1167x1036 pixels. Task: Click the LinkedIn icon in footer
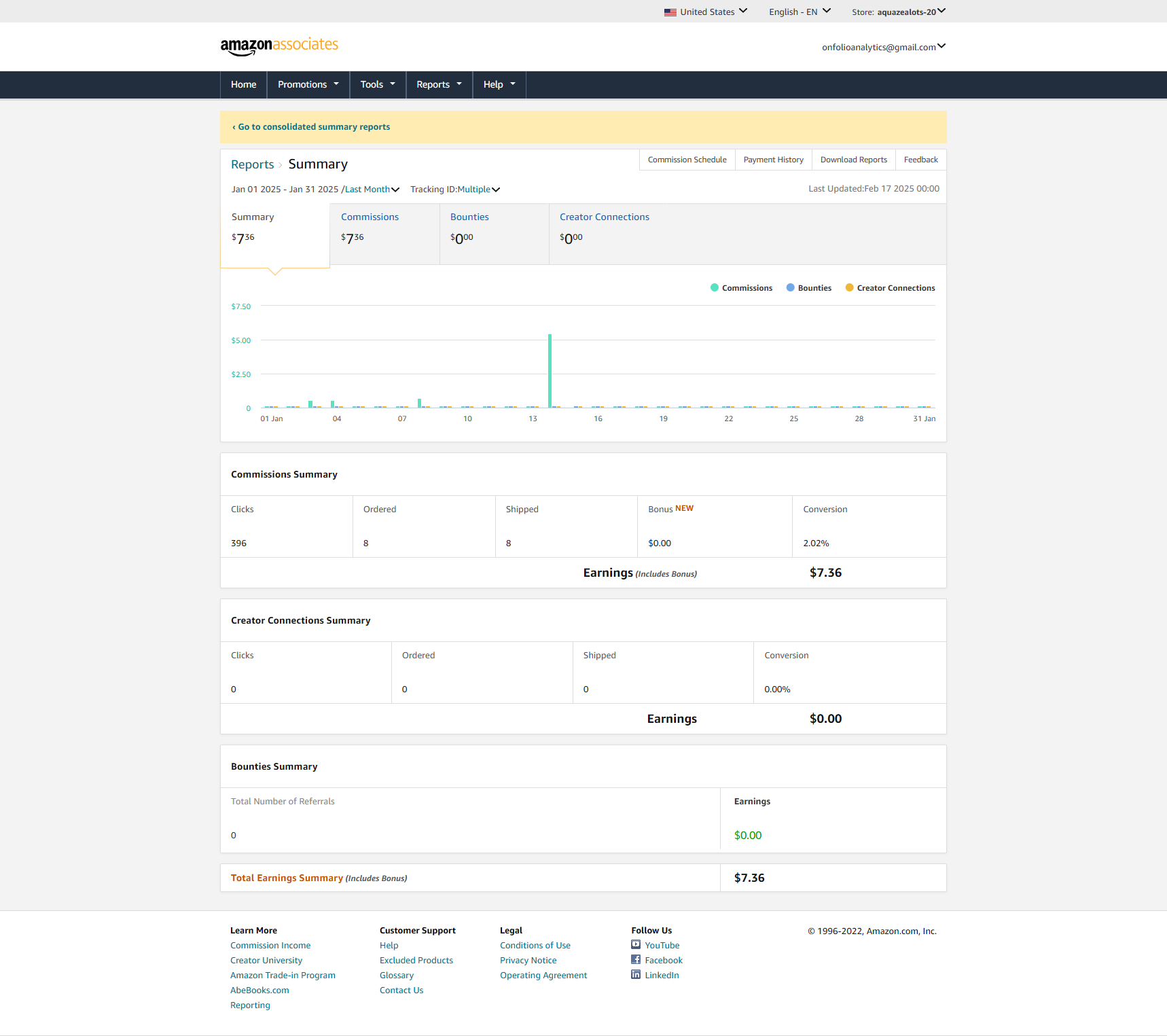click(x=636, y=974)
